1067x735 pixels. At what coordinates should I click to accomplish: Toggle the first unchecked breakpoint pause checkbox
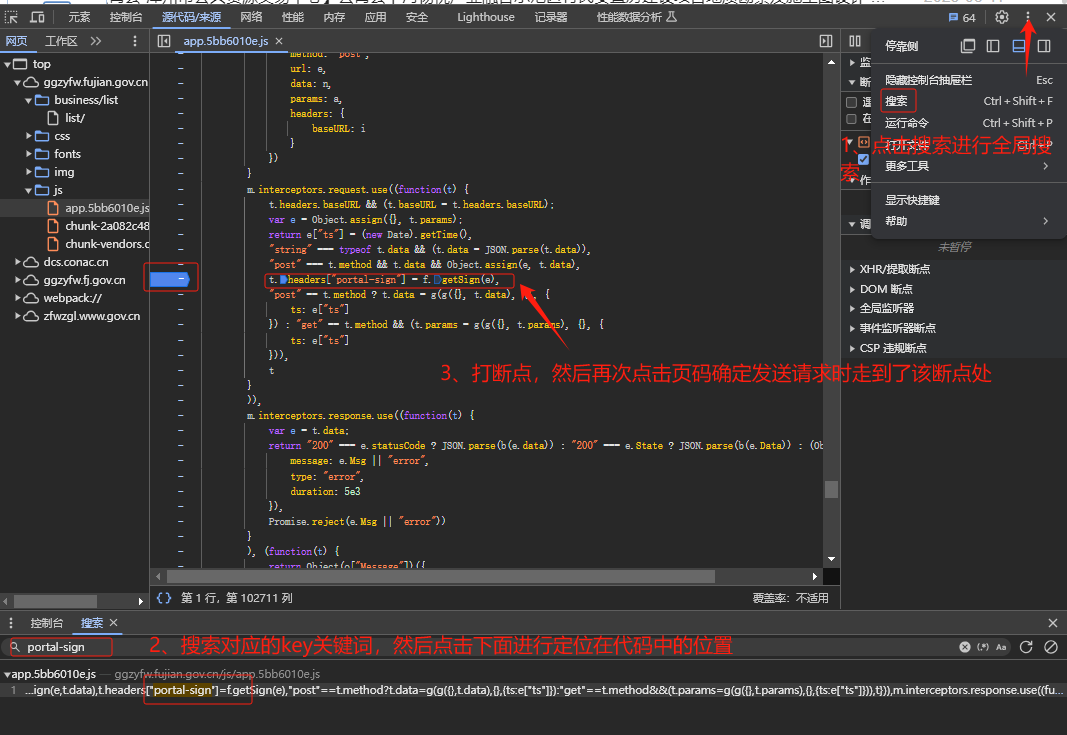click(x=851, y=102)
